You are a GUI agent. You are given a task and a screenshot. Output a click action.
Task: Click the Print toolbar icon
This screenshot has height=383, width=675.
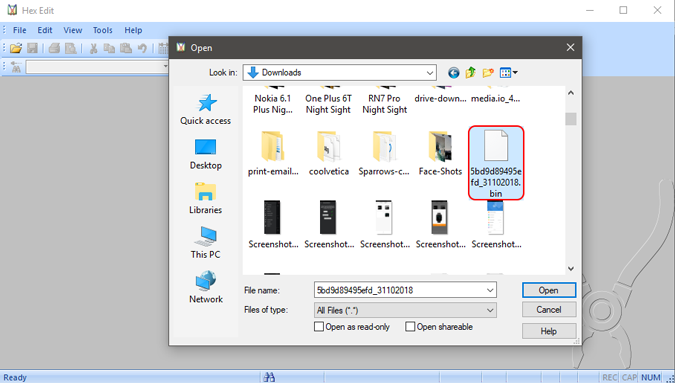pyautogui.click(x=54, y=48)
